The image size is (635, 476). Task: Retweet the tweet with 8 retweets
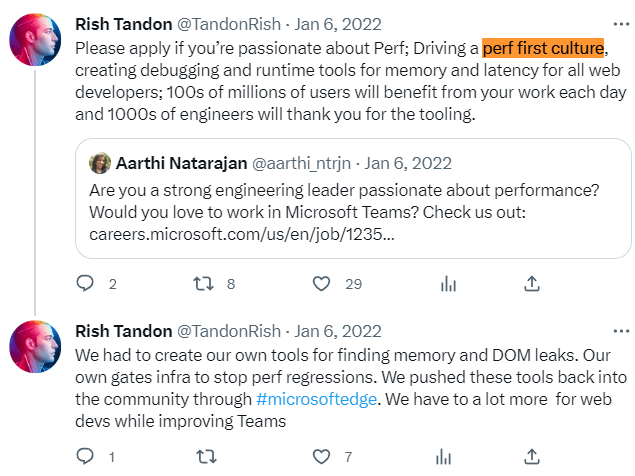pos(203,284)
